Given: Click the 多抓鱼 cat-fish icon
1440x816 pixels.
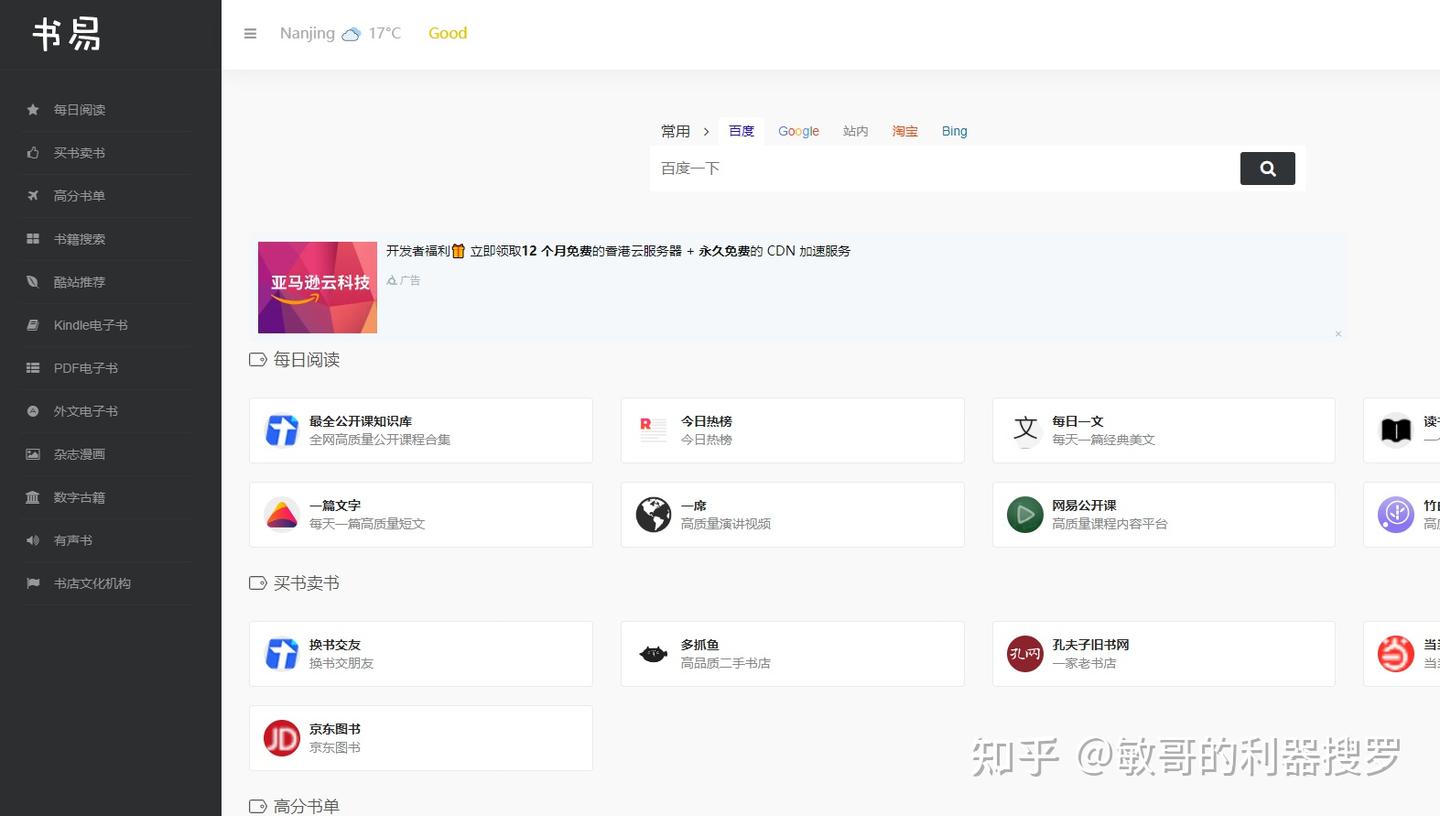Looking at the screenshot, I should point(653,654).
